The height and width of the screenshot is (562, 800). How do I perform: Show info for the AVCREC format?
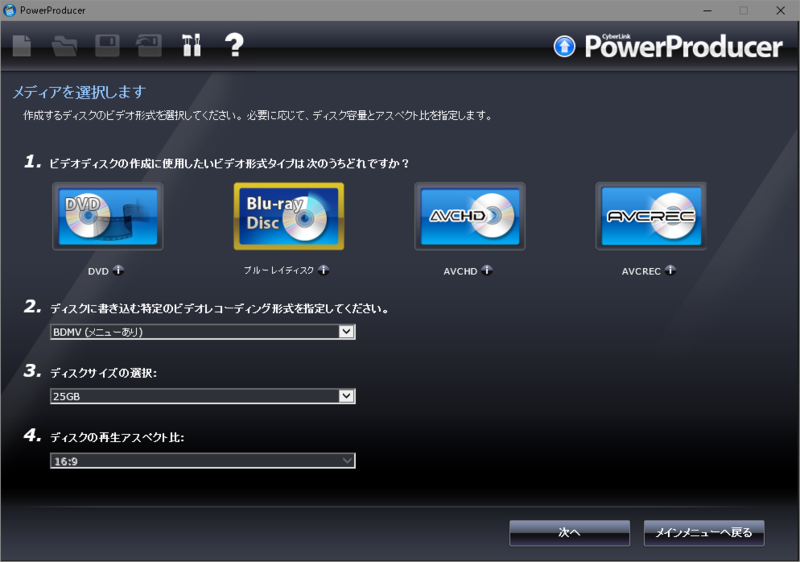670,270
